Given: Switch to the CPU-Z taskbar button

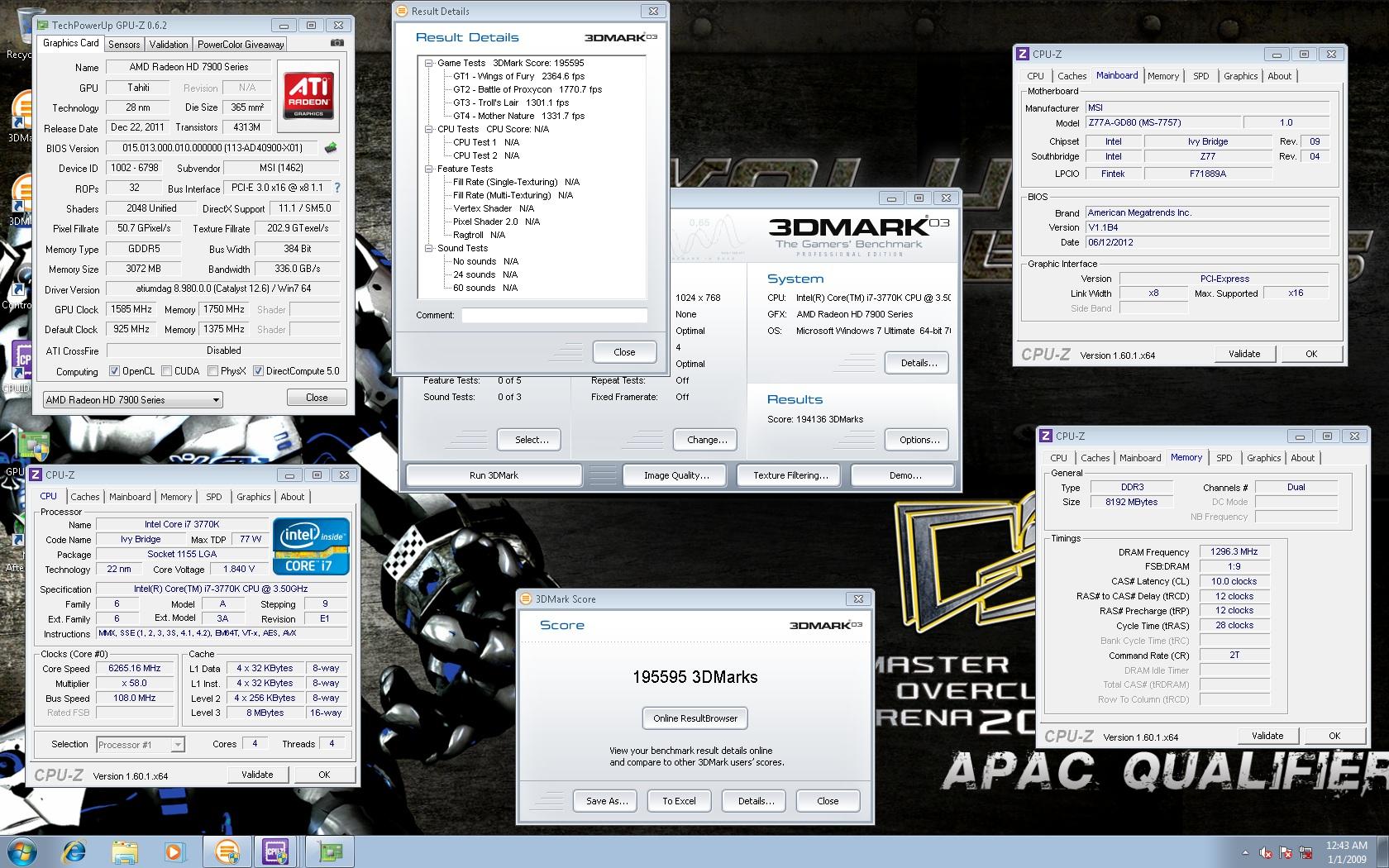Looking at the screenshot, I should point(276,851).
